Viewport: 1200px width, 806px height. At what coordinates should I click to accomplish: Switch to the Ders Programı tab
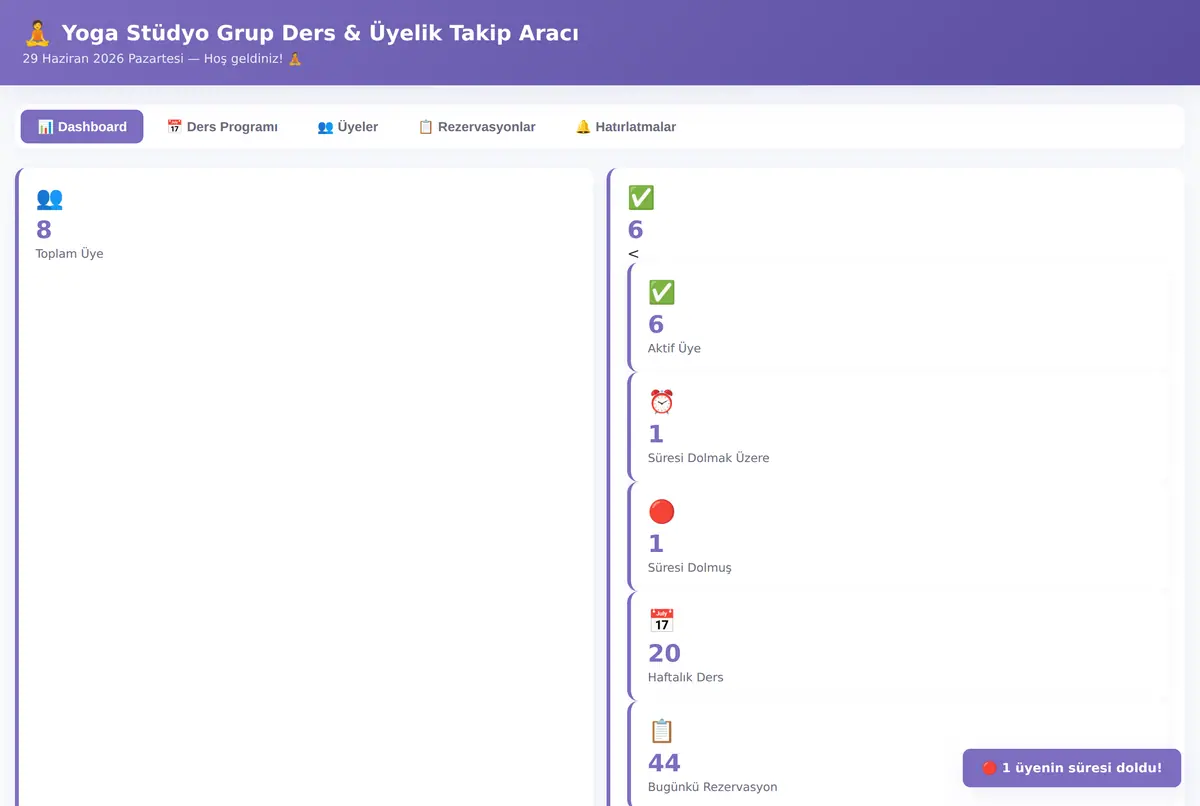click(x=222, y=127)
